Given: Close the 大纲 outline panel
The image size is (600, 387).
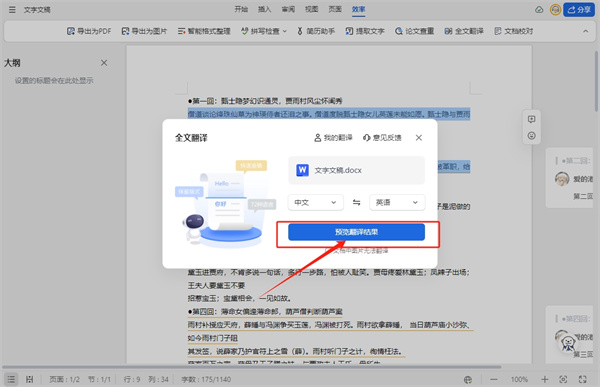Looking at the screenshot, I should click(104, 63).
